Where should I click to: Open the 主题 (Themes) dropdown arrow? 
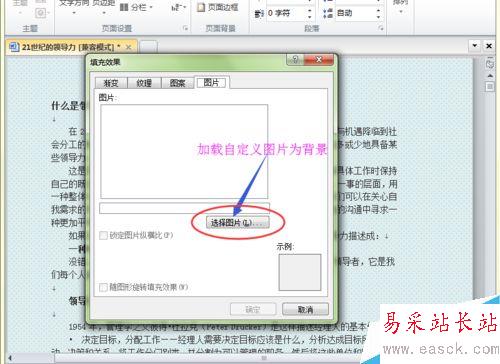point(20,13)
